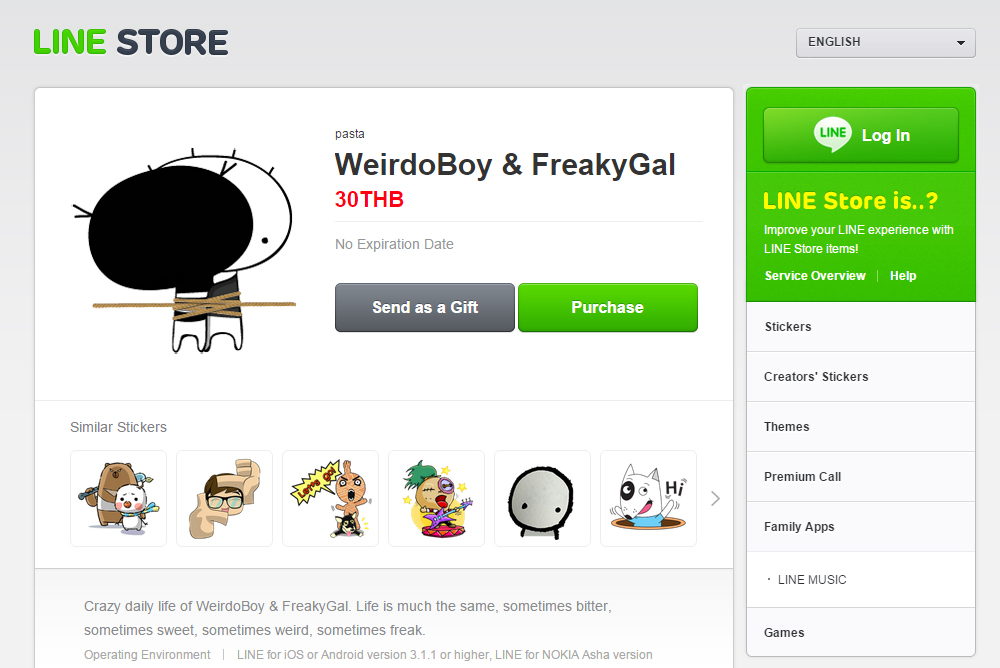Image resolution: width=1000 pixels, height=668 pixels.
Task: Open the LINE MUSIC family app link
Action: tap(812, 580)
